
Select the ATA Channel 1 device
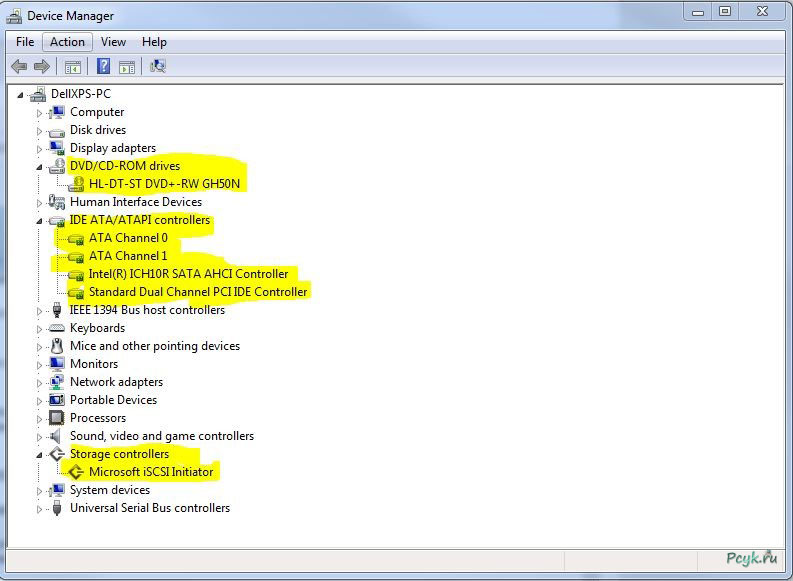(x=128, y=256)
